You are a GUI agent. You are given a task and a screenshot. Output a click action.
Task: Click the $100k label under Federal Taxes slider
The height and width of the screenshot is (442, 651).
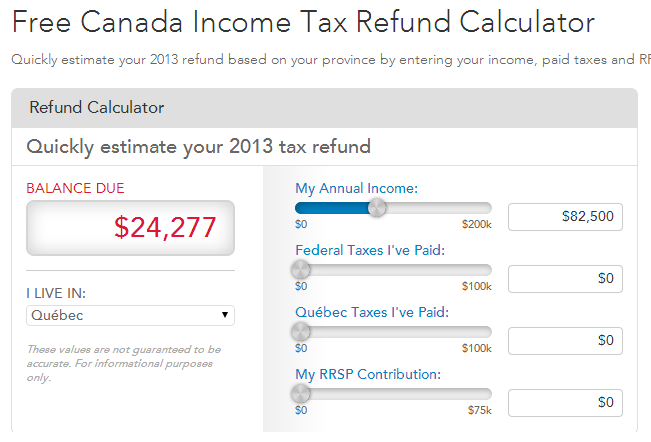pos(476,287)
